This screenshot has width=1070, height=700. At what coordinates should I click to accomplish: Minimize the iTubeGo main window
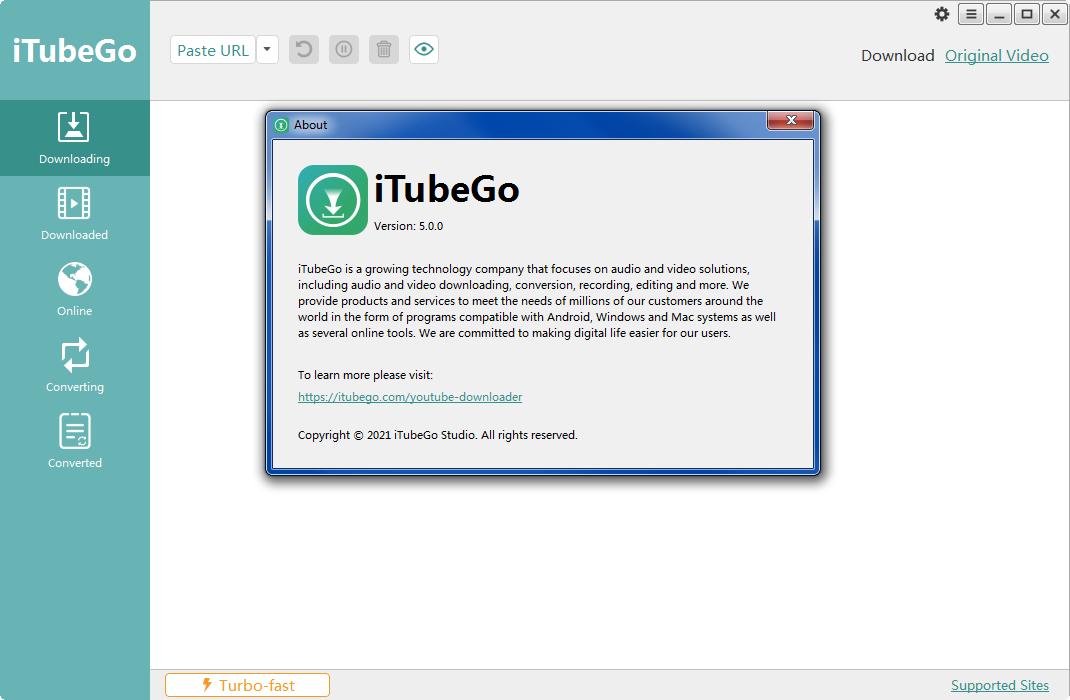coord(999,14)
